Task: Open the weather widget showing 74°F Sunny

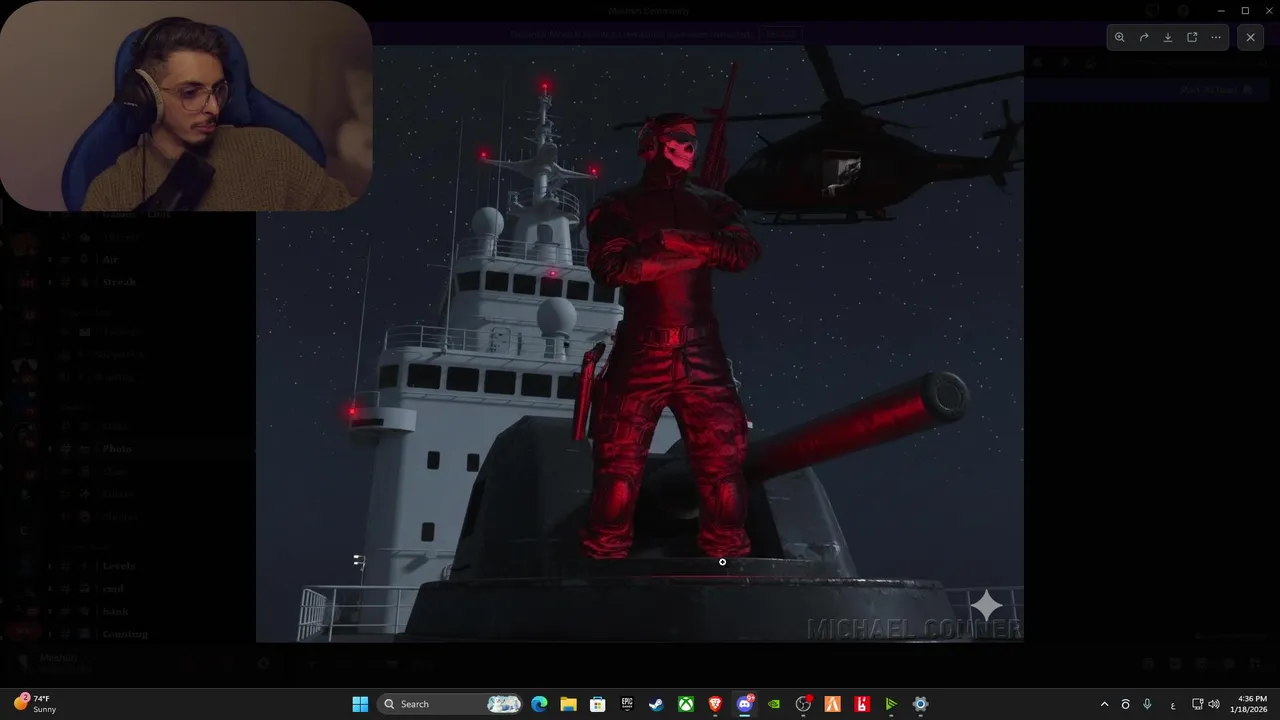Action: coord(34,704)
